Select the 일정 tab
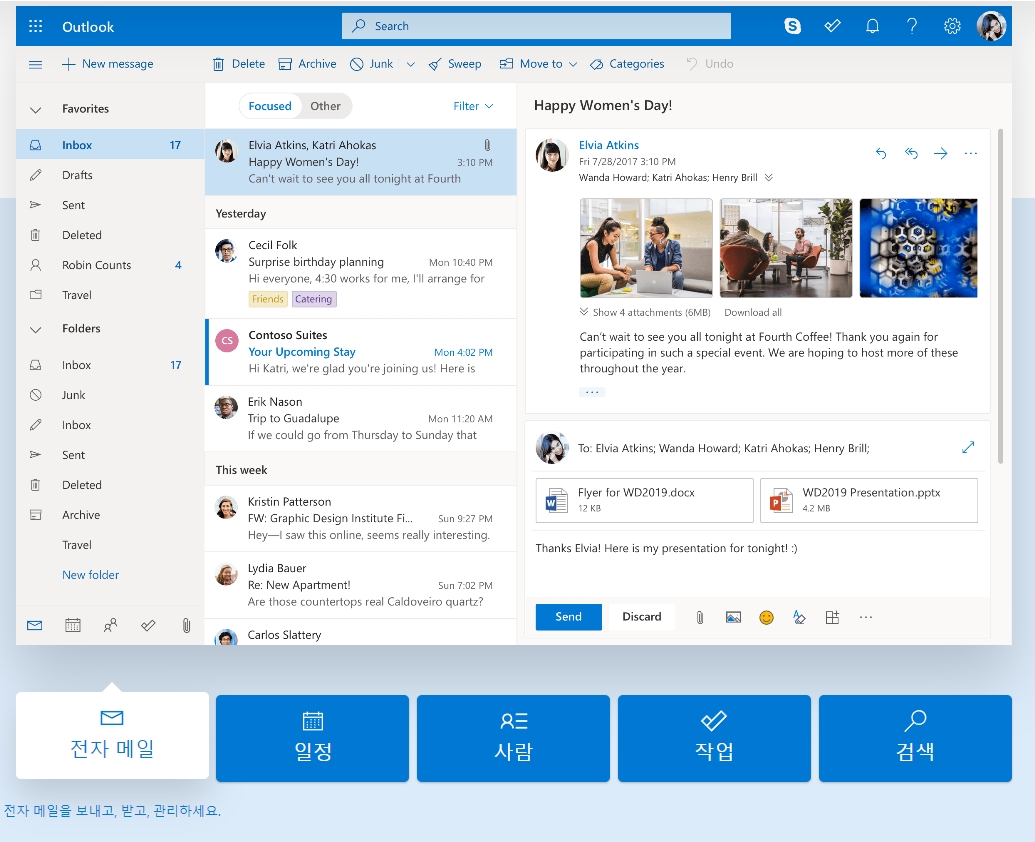This screenshot has height=842, width=1035. point(312,738)
